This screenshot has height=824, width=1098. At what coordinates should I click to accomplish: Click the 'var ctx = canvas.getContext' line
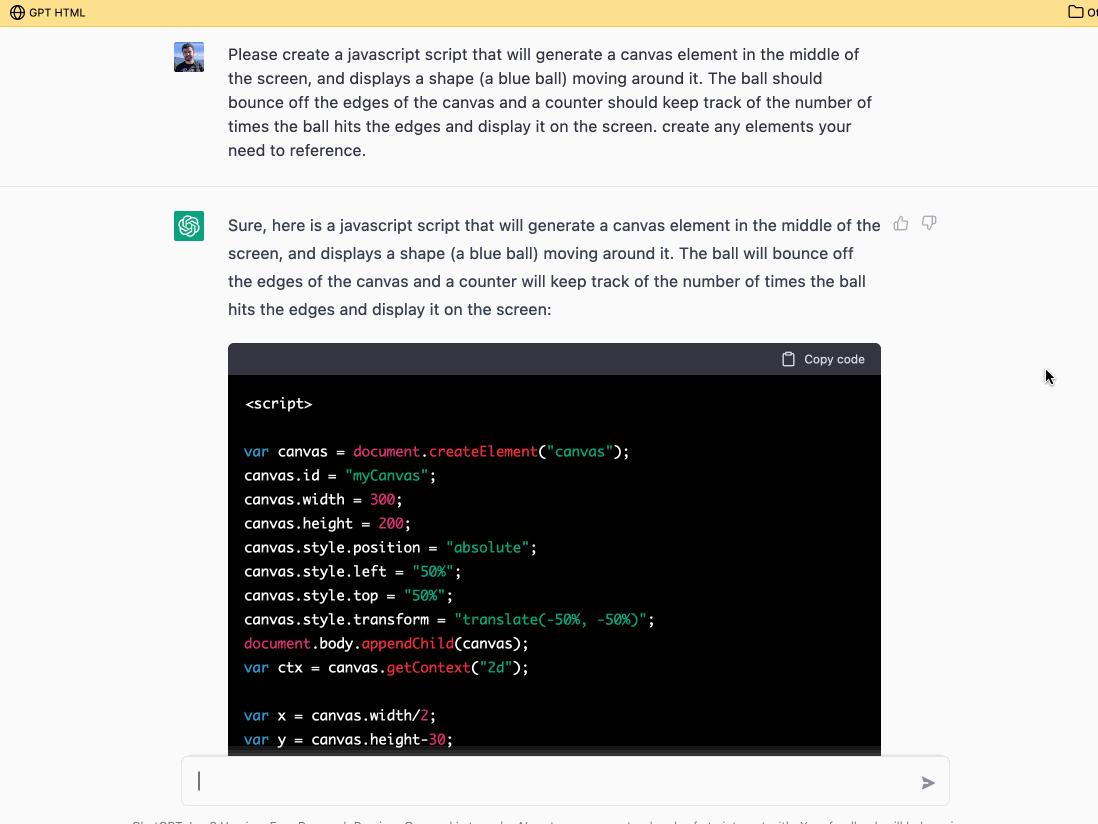point(387,668)
